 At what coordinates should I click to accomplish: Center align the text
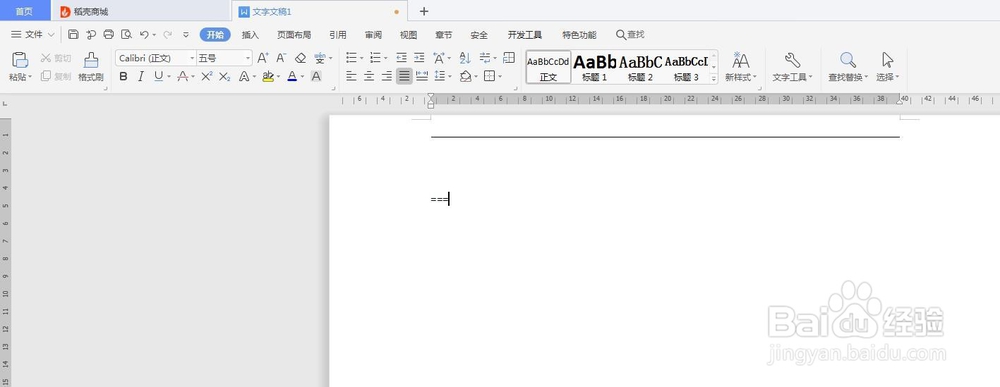(369, 77)
